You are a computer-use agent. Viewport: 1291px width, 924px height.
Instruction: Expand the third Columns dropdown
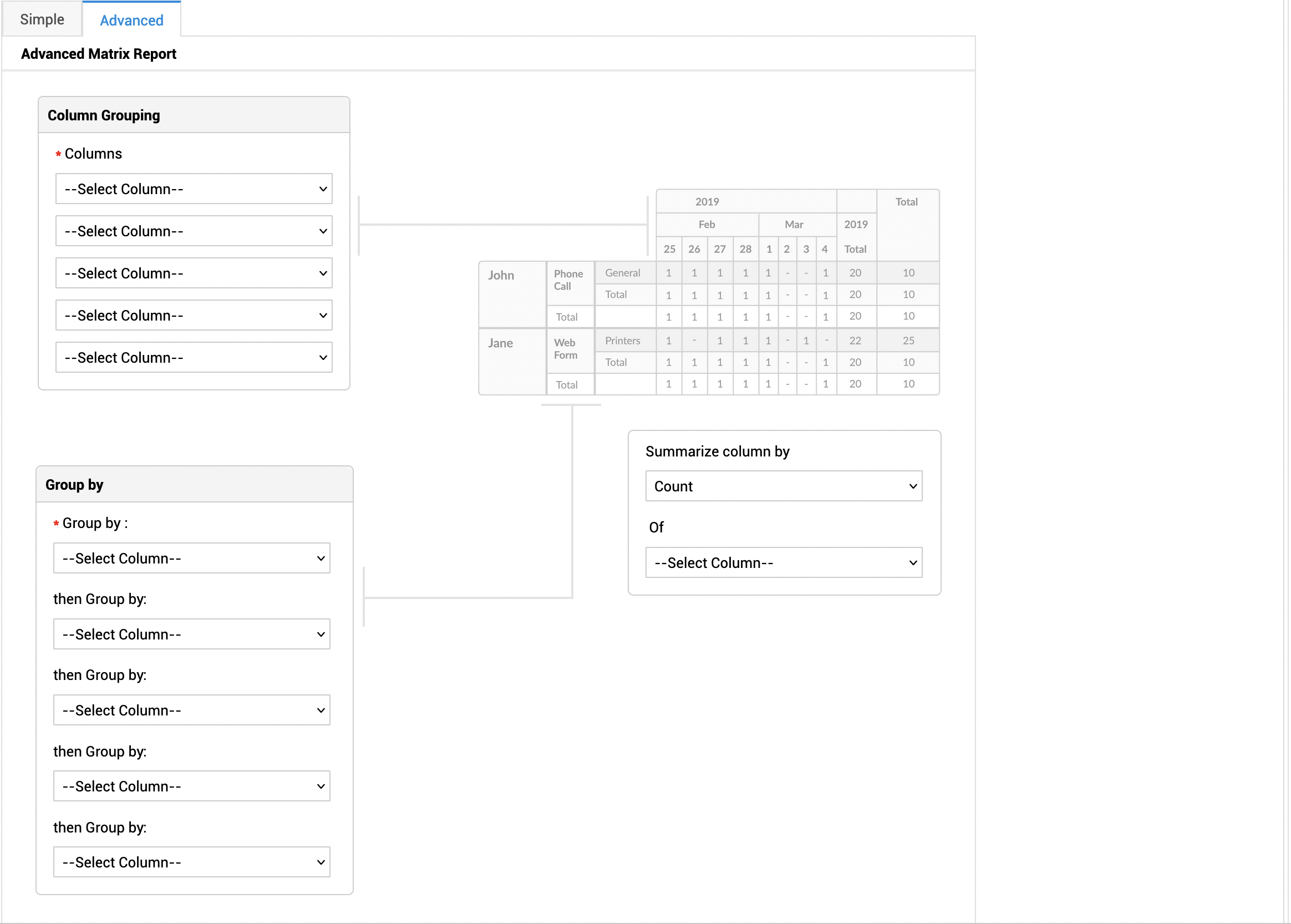coord(194,273)
